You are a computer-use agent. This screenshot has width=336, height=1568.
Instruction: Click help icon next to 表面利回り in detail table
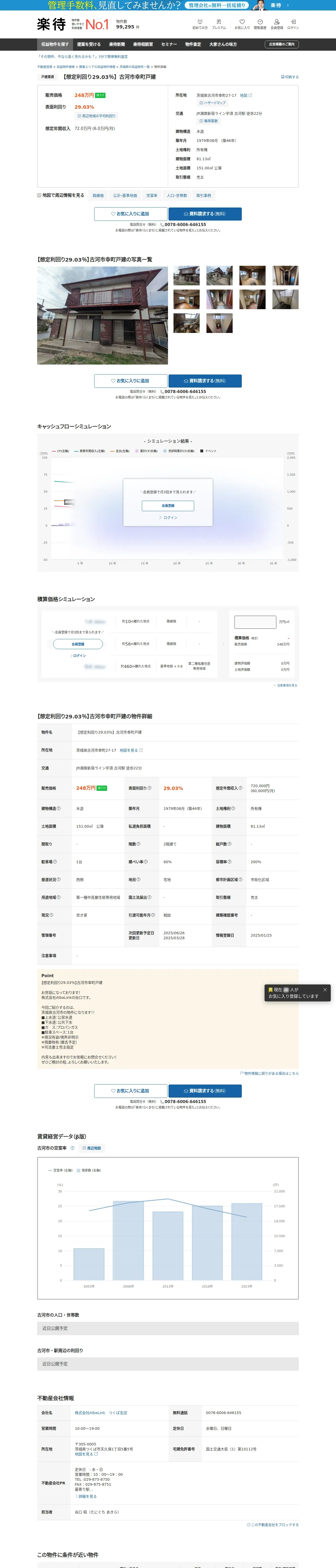click(x=149, y=788)
